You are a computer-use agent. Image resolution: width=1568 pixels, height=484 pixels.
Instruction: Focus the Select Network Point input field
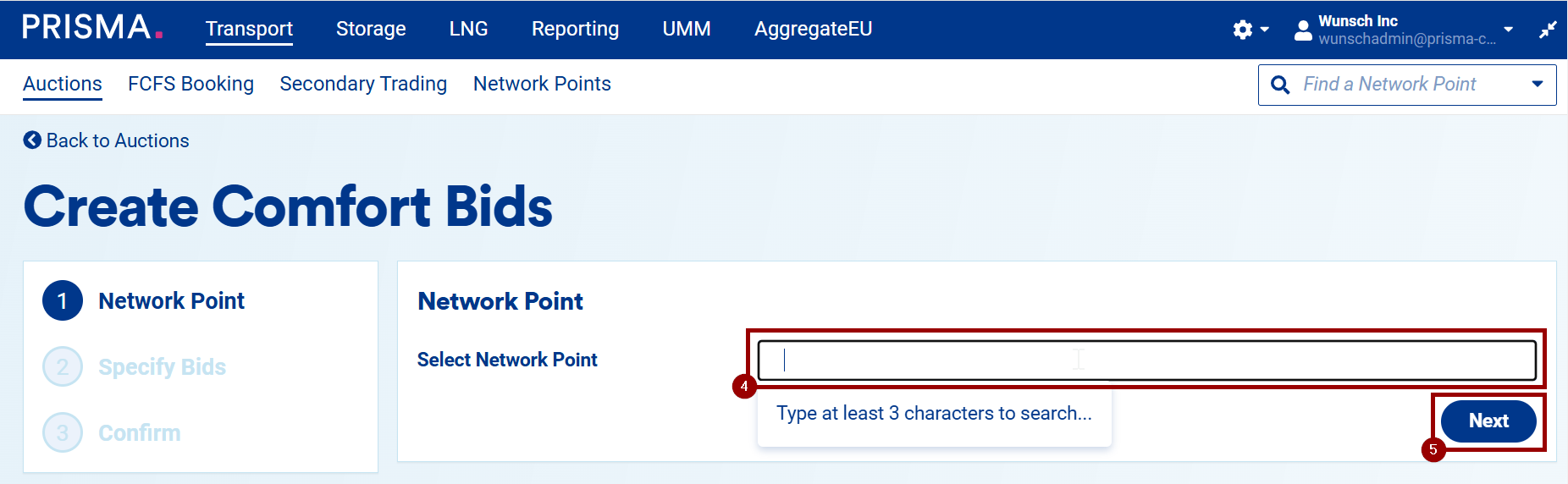pos(1146,360)
